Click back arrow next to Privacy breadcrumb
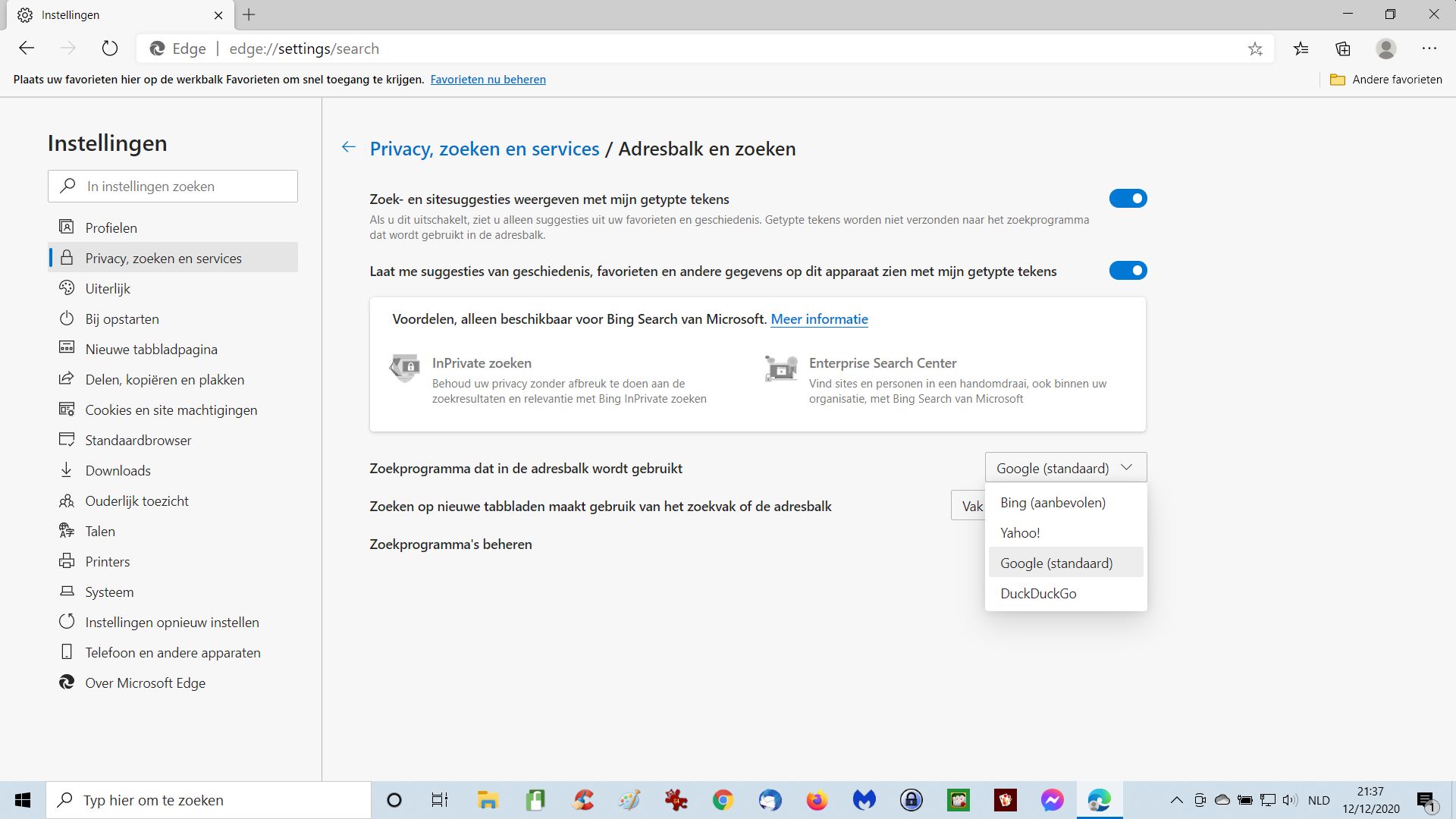The image size is (1456, 819). 348,148
